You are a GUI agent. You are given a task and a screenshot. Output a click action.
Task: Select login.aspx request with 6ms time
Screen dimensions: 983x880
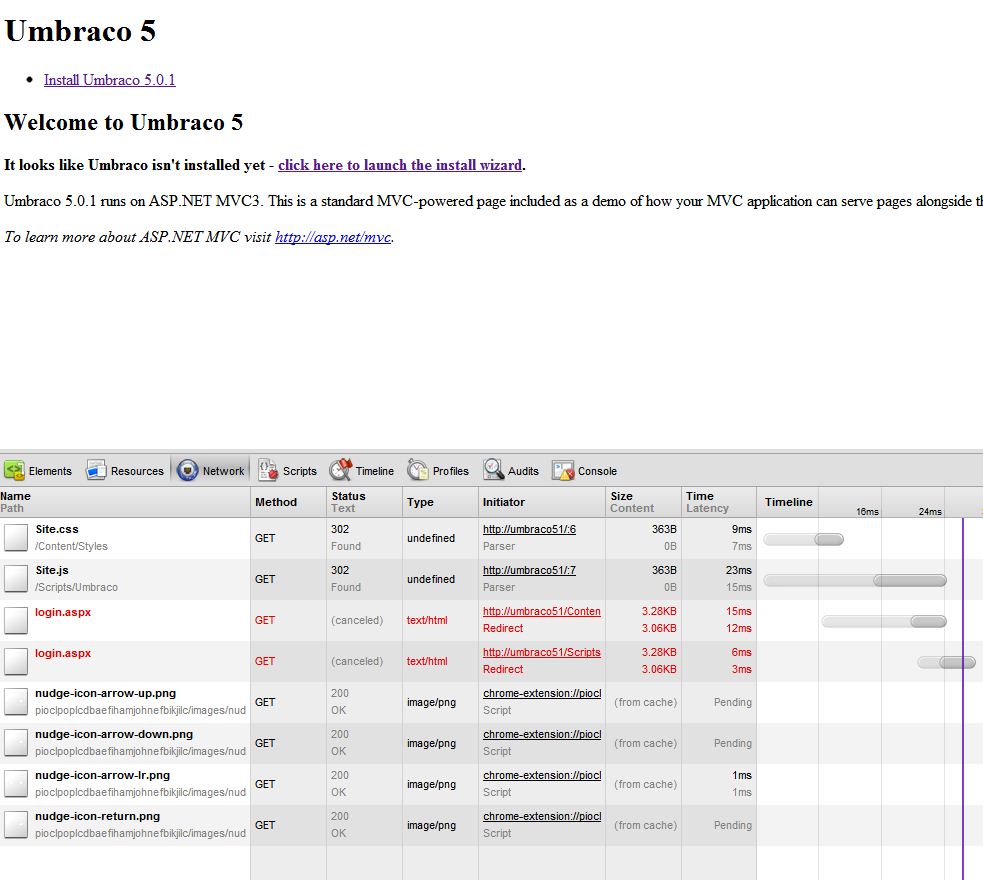coord(63,653)
